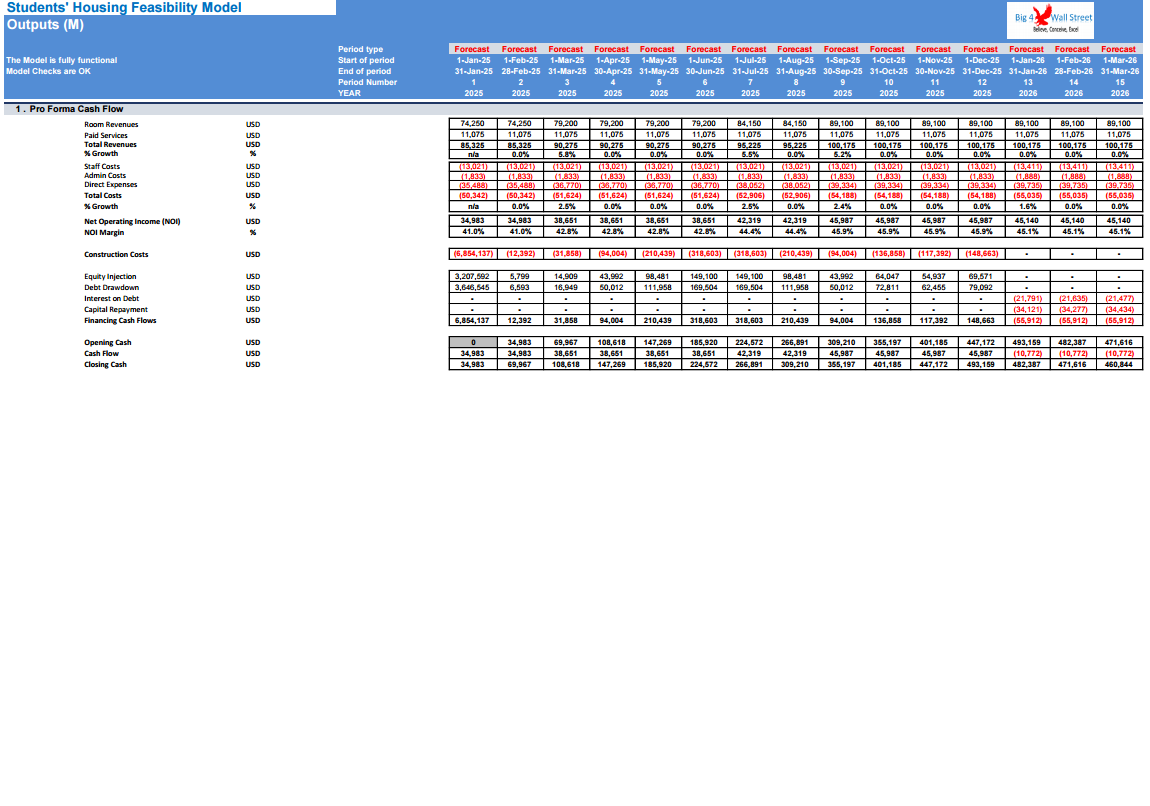1150x806 pixels.
Task: Click the Closing Cash value 460,844
Action: (1119, 364)
